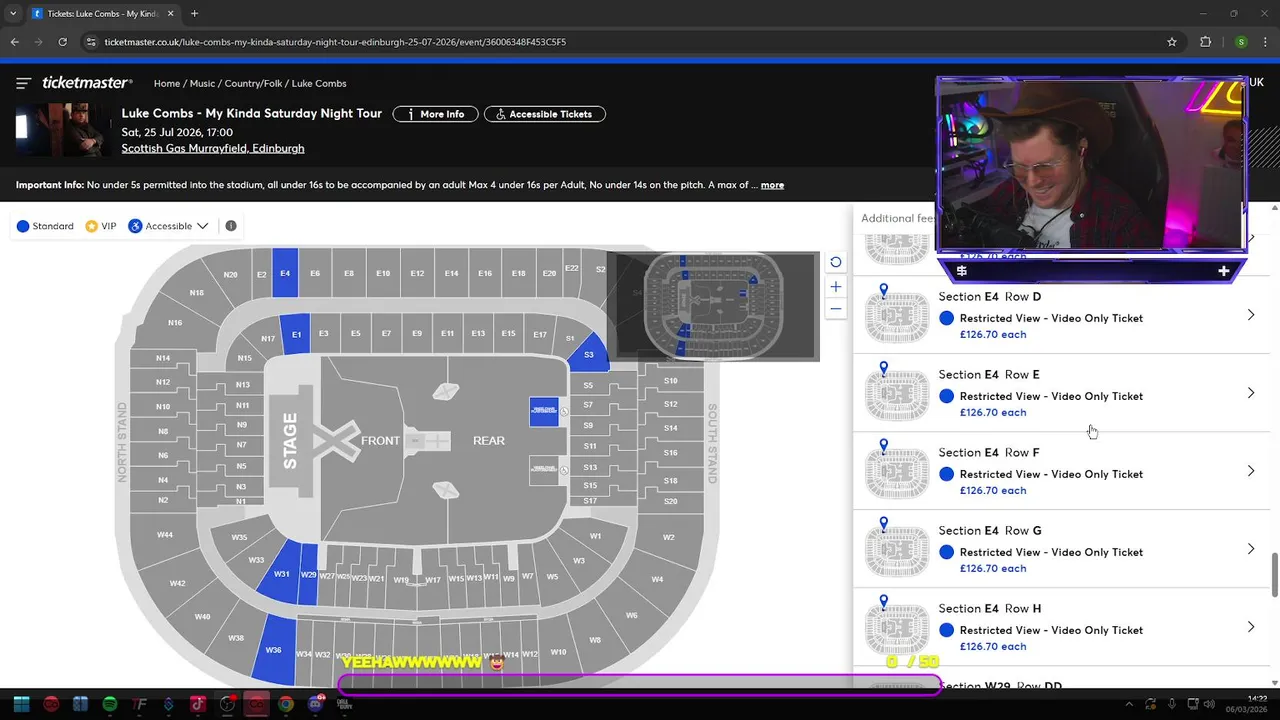
Task: Open the volume tray icon
Action: (x=1211, y=704)
